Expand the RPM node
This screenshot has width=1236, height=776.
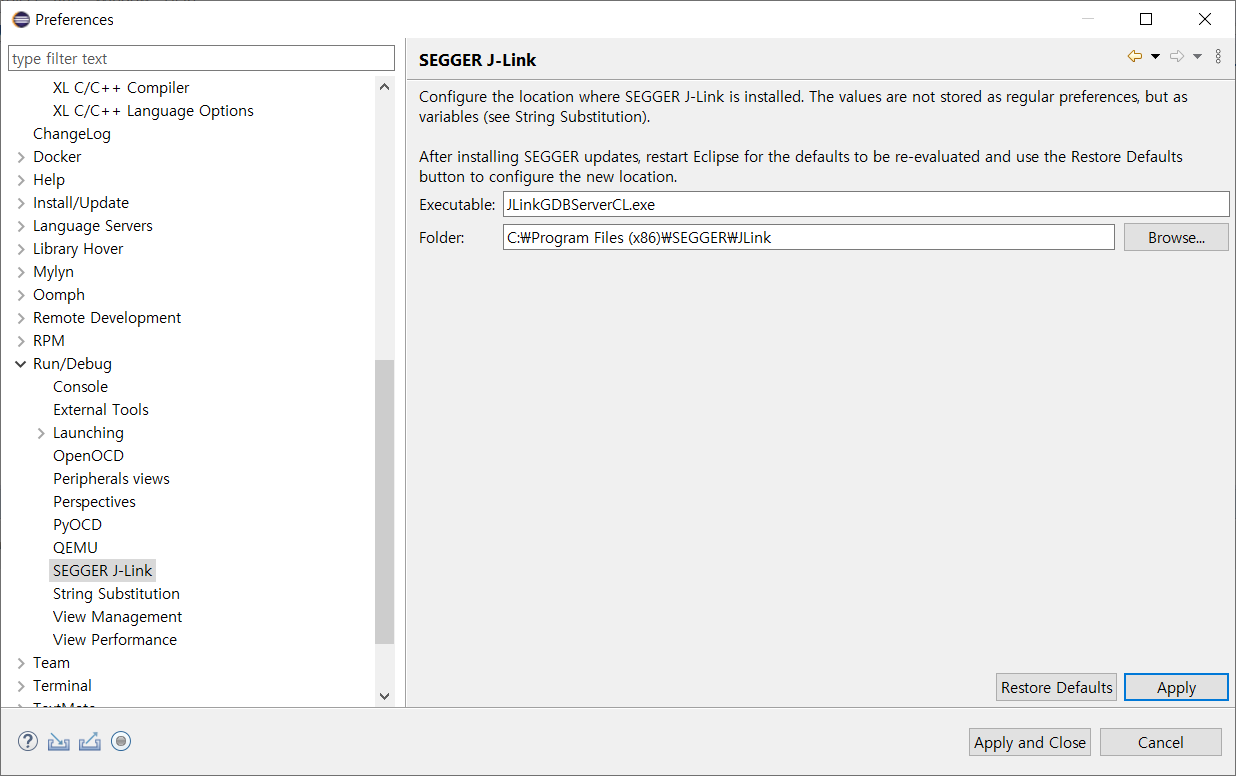coord(21,341)
